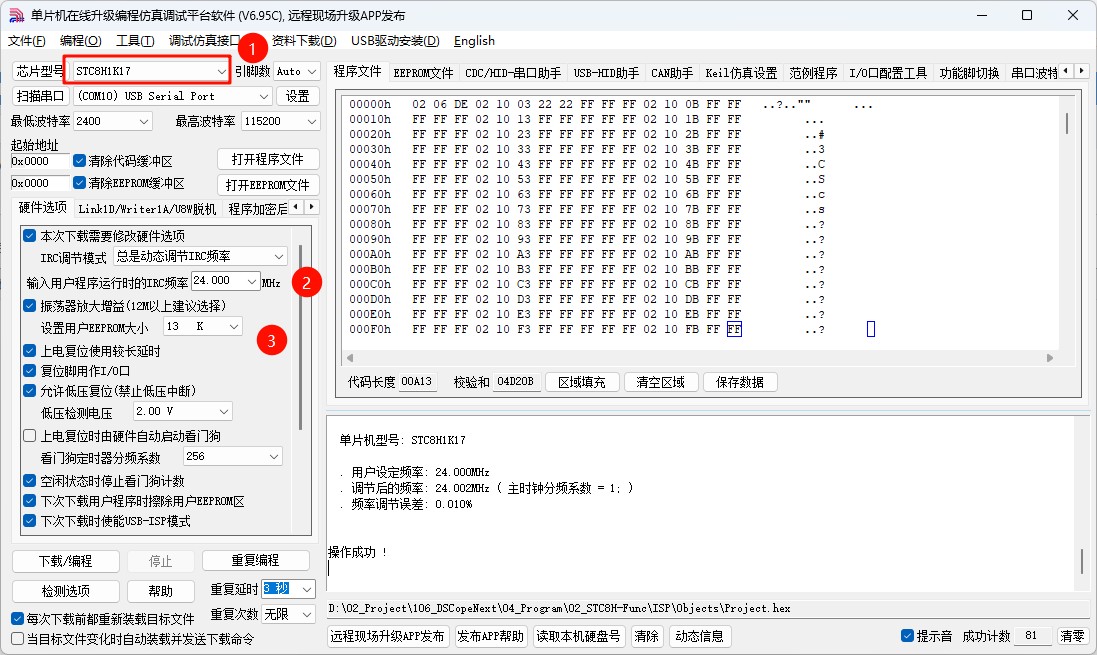Click the 打开程序文件 button

click(x=268, y=160)
